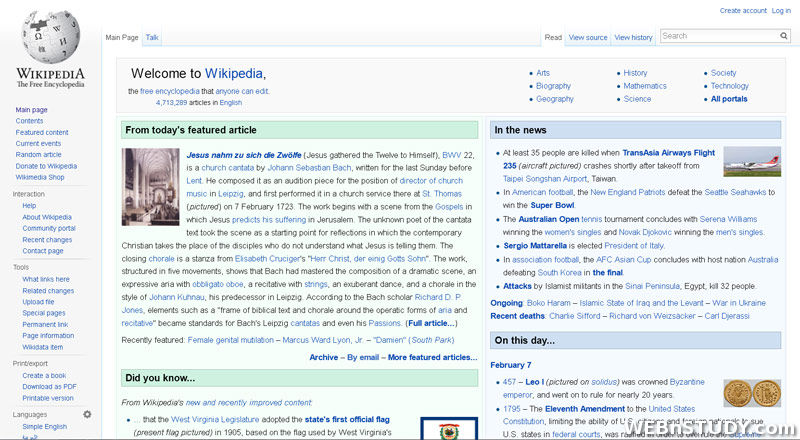Open the Help sidebar link
800x440 pixels.
pos(29,206)
